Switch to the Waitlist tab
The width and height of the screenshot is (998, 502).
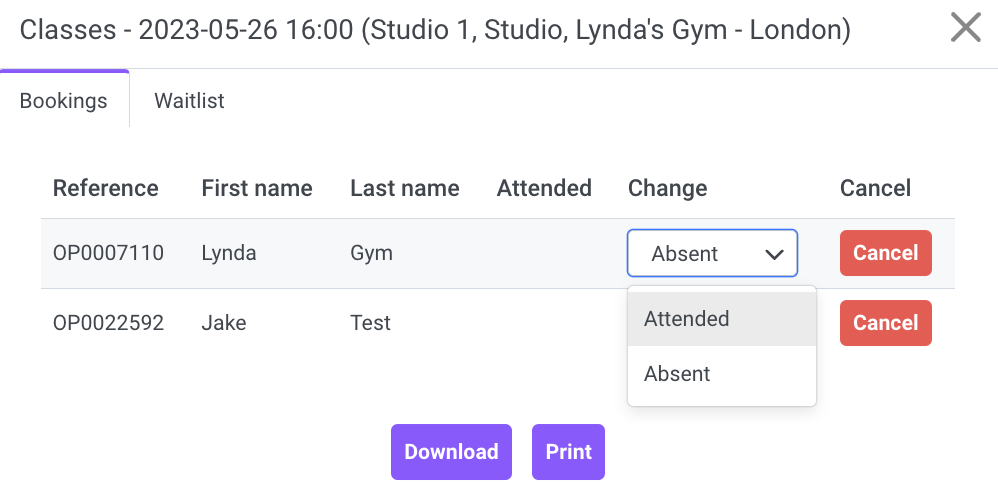[x=189, y=101]
